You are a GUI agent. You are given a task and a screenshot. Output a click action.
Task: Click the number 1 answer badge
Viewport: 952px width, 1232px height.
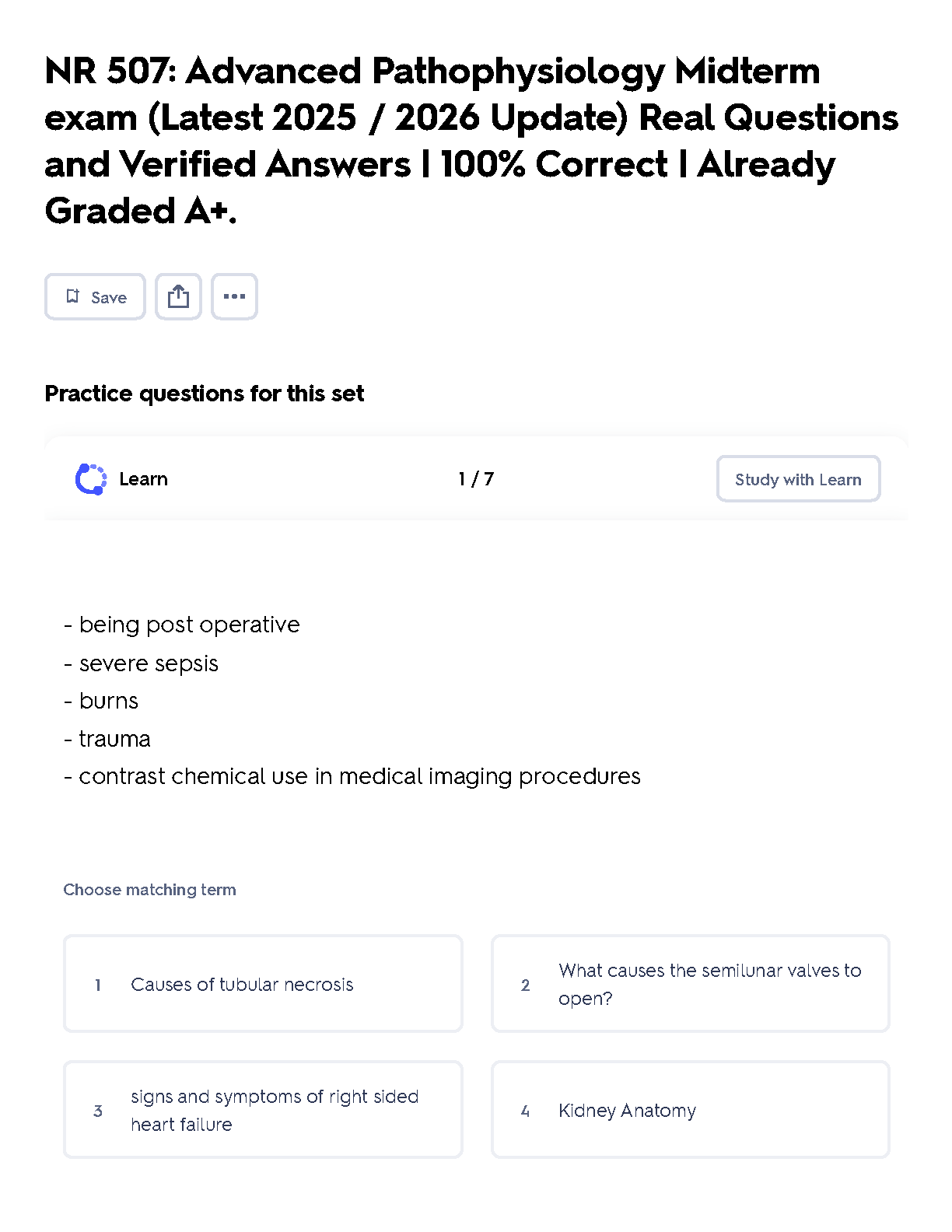pos(98,985)
